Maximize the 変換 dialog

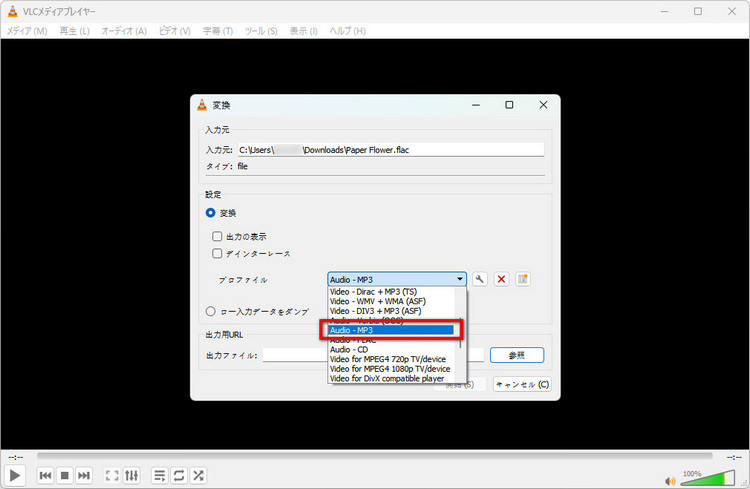tap(509, 105)
